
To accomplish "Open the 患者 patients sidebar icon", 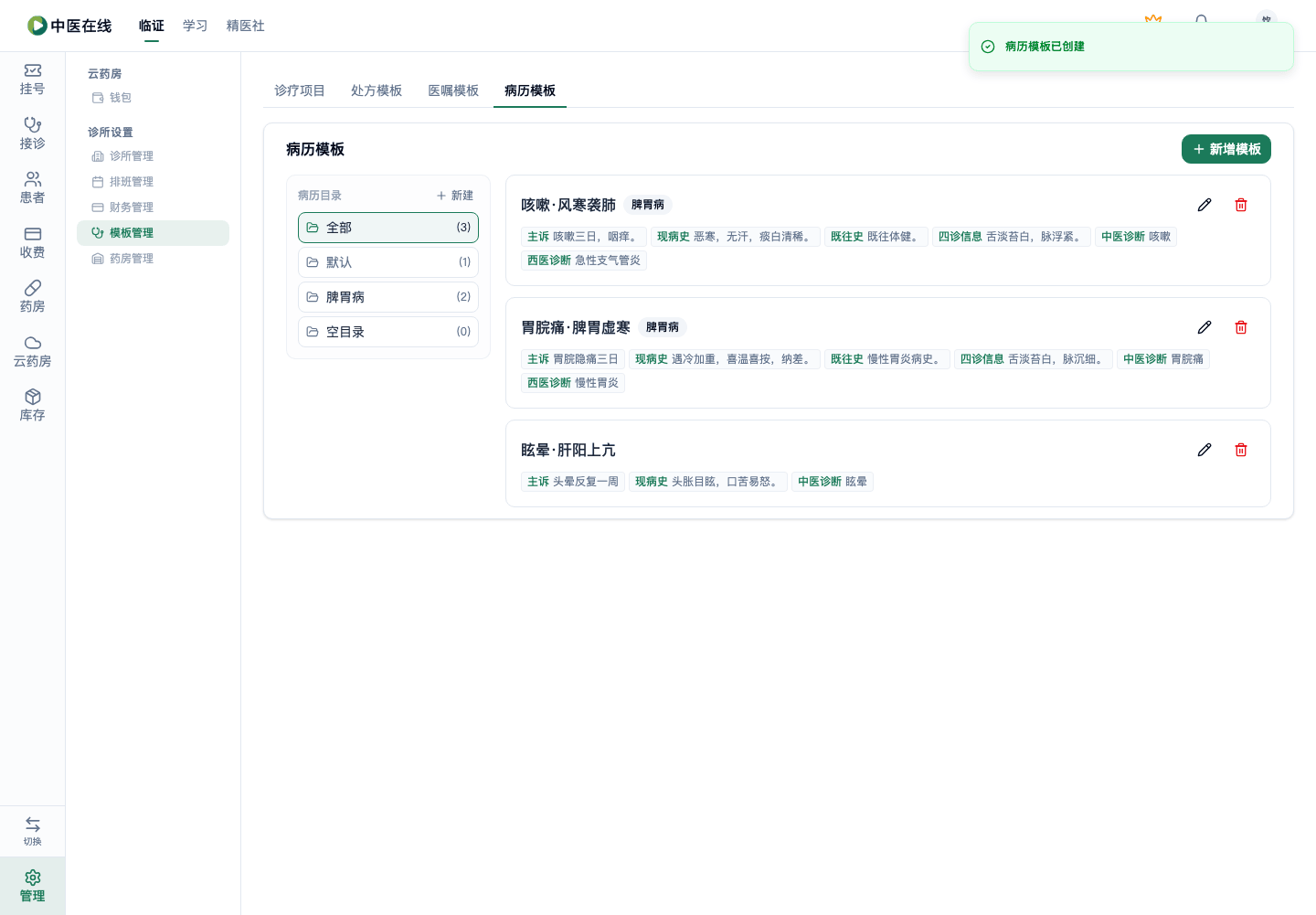I will (x=32, y=187).
